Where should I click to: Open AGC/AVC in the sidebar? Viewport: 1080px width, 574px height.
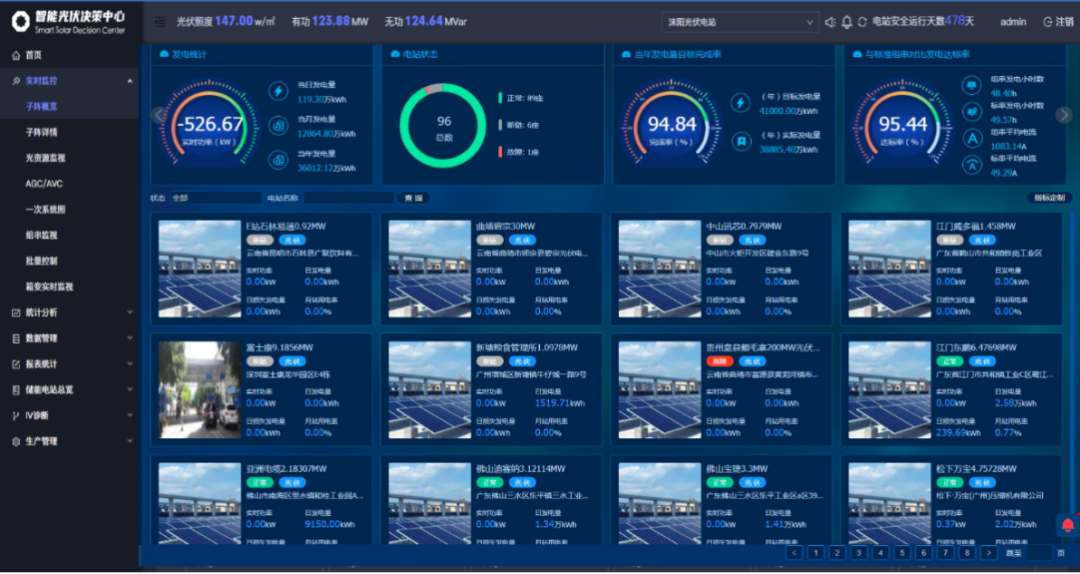44,184
